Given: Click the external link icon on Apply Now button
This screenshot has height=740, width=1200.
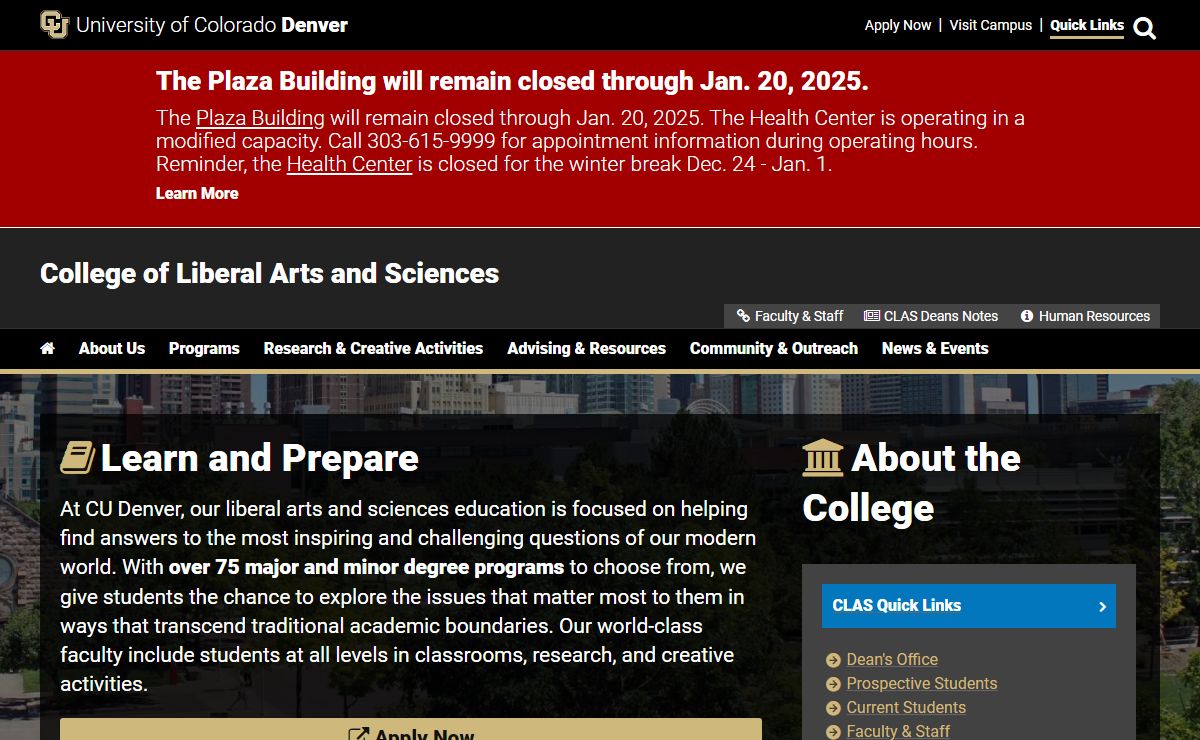Looking at the screenshot, I should click(x=358, y=736).
